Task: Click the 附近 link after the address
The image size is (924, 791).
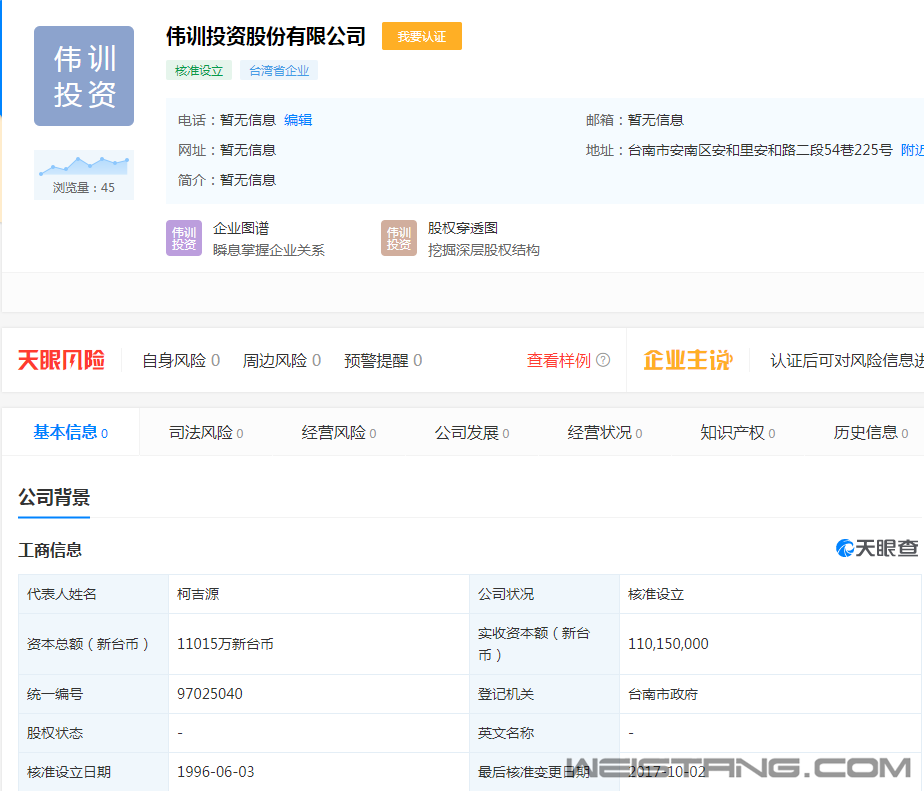Action: (x=911, y=150)
